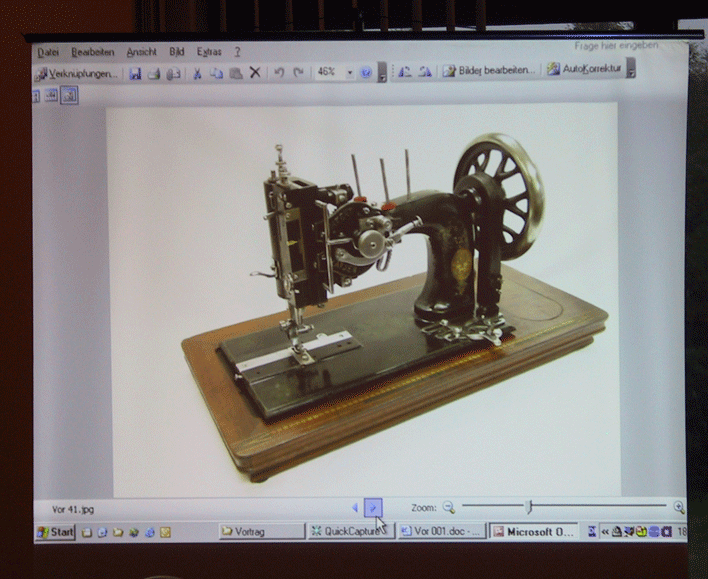Click the Verknüpfungen... toolbar button

pos(78,74)
